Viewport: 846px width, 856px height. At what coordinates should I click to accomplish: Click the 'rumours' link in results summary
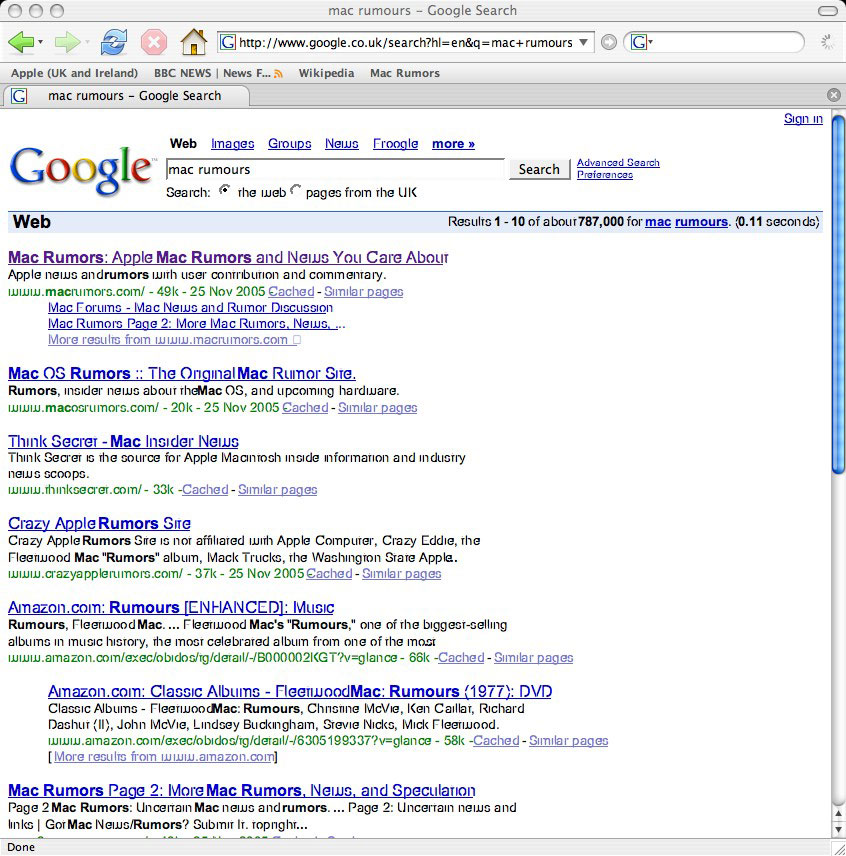tap(701, 222)
